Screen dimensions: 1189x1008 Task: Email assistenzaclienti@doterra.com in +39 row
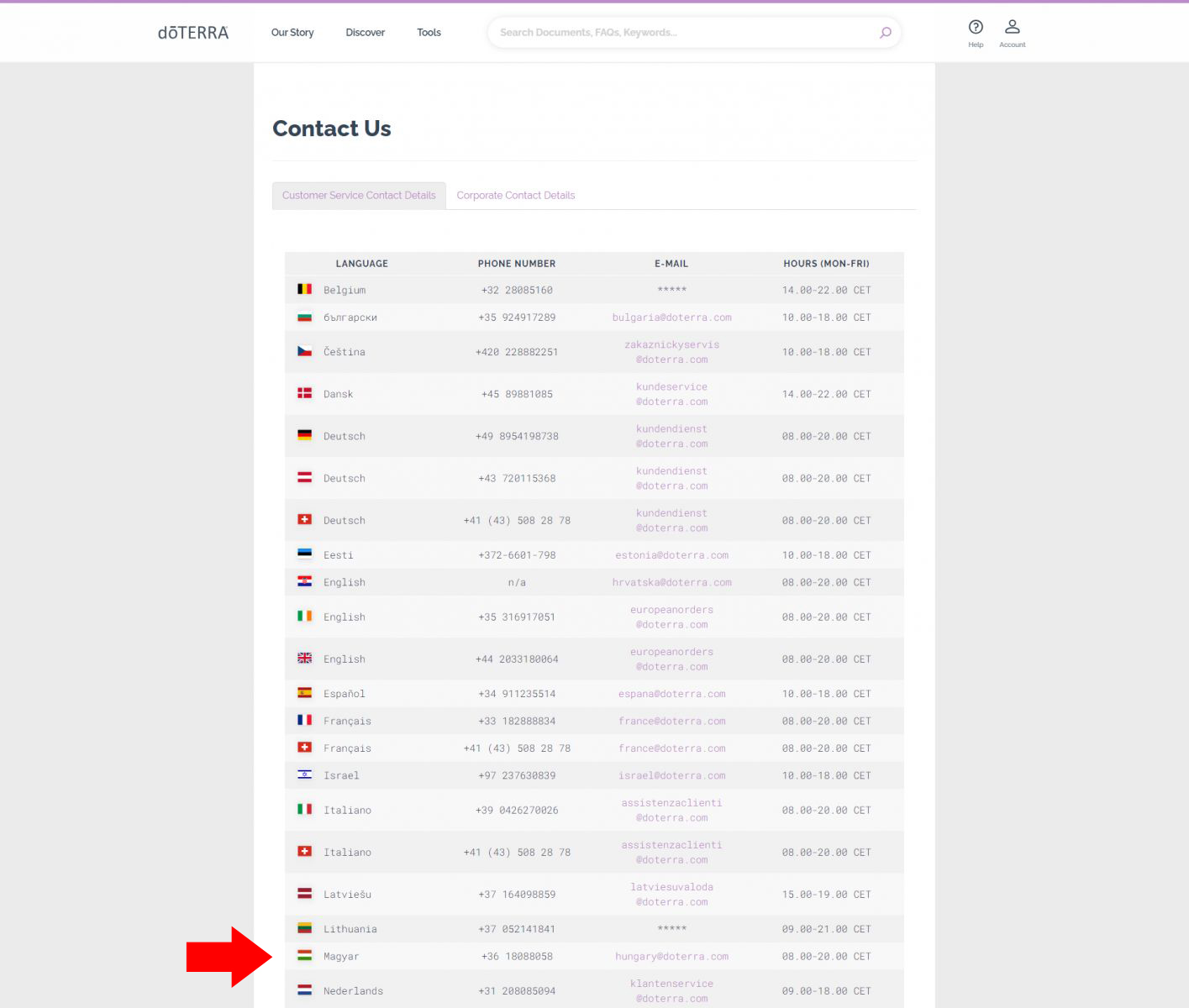pos(672,810)
